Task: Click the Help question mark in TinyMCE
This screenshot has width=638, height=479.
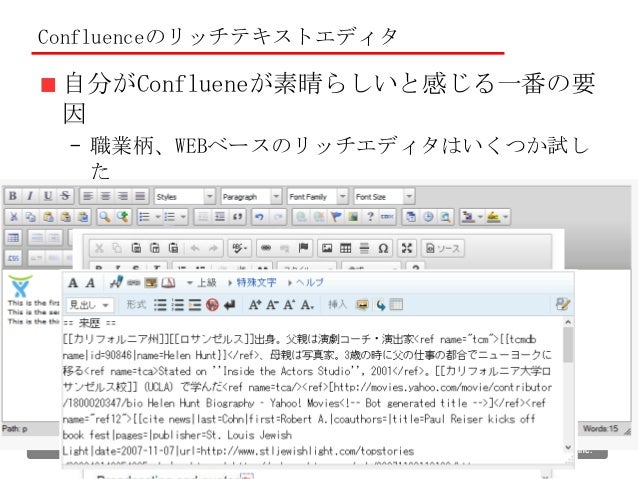Action: (370, 217)
